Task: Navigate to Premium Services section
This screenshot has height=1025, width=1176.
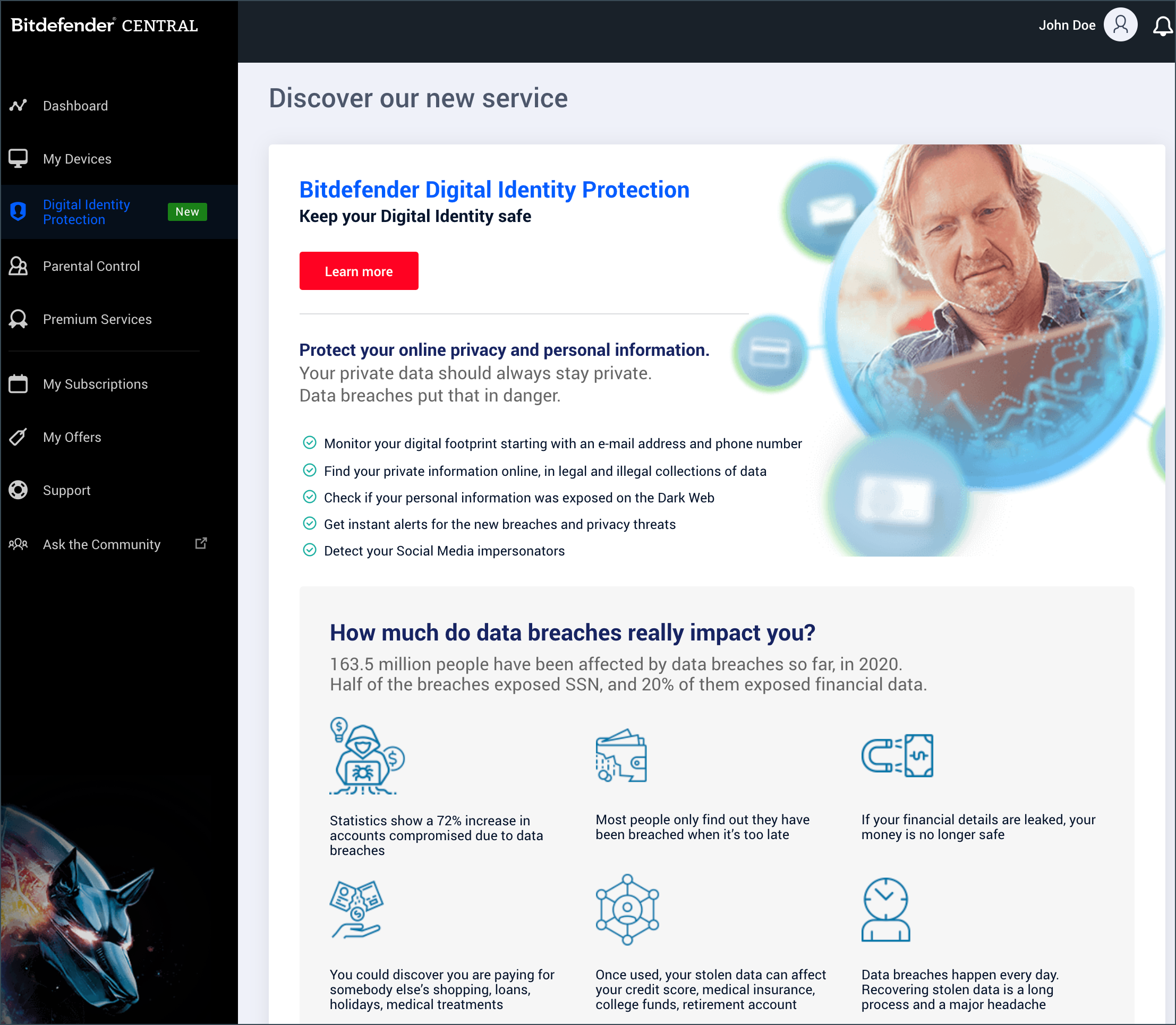Action: [x=97, y=319]
